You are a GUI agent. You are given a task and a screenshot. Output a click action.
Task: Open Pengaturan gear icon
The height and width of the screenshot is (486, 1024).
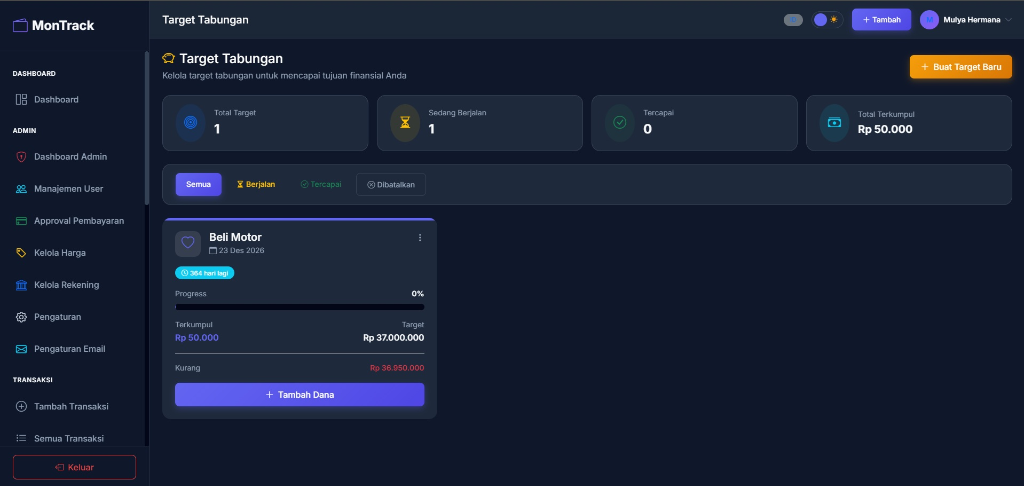pos(21,317)
